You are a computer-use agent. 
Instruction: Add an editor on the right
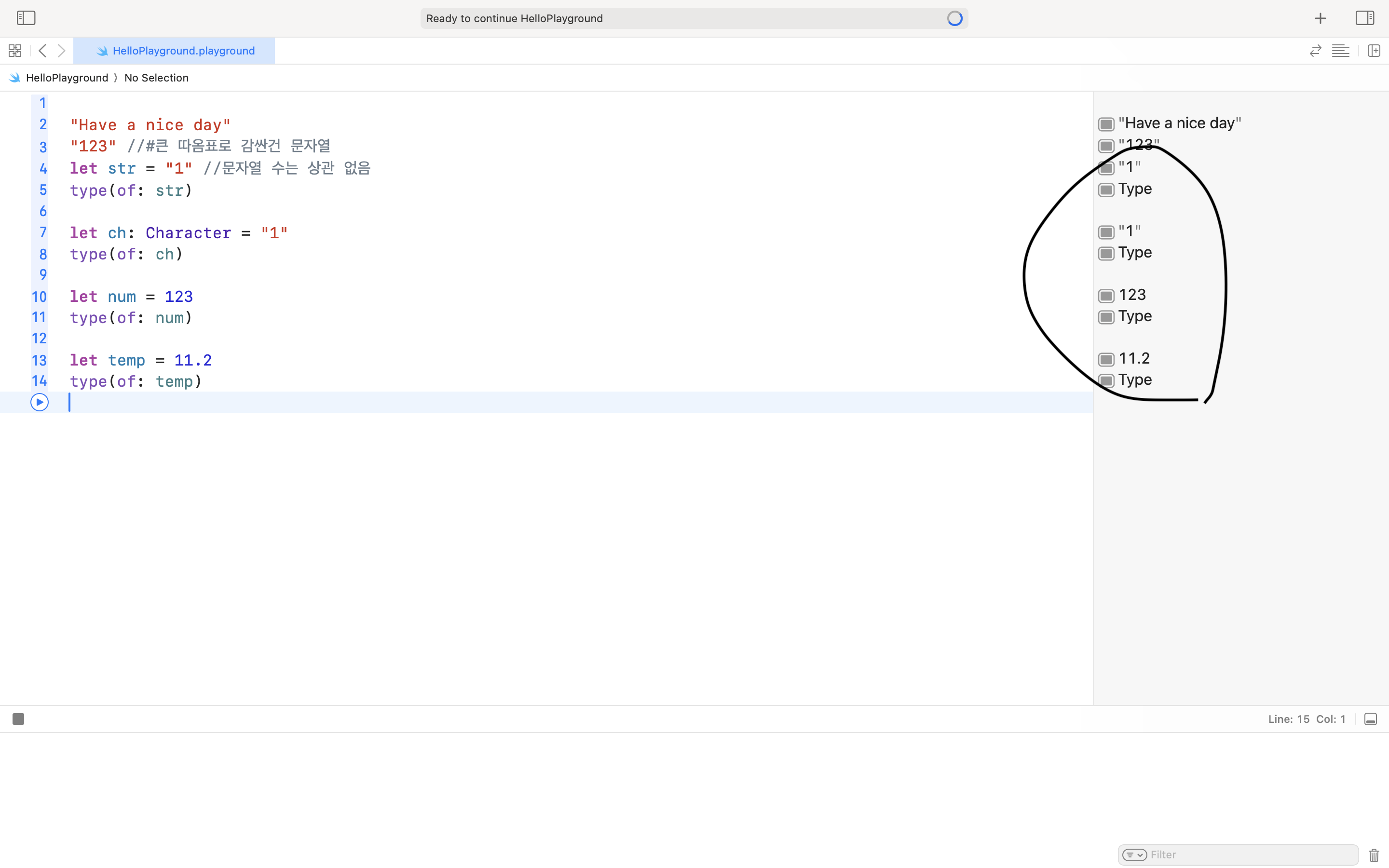1374,51
